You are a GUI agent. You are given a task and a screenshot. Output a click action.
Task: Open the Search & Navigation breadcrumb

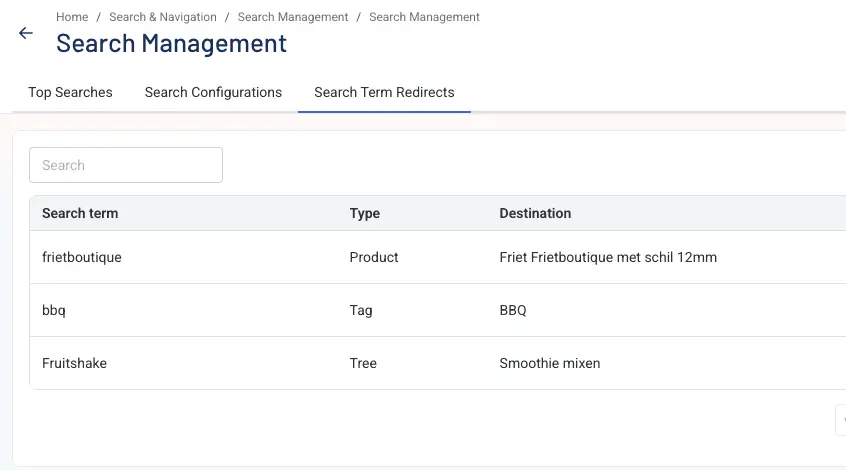tap(162, 17)
